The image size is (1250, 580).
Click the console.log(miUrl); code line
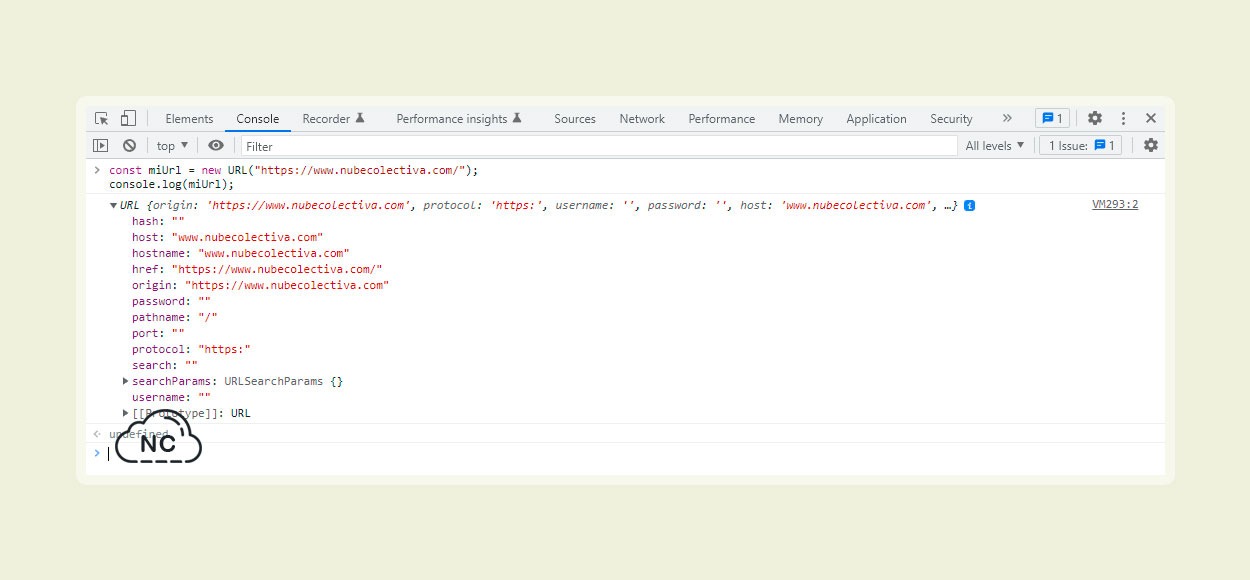[x=171, y=184]
